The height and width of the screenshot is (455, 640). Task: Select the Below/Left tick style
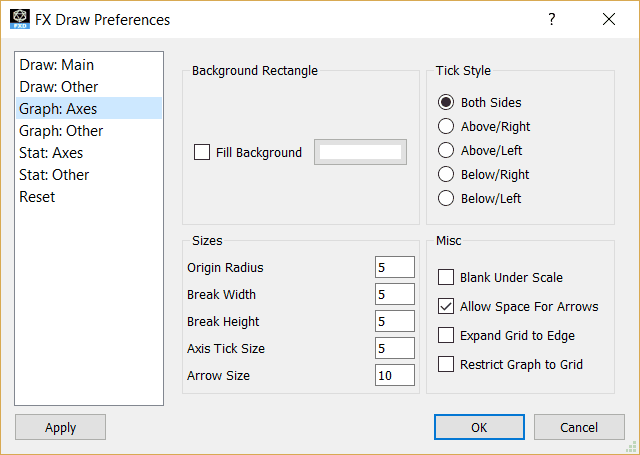[x=446, y=199]
